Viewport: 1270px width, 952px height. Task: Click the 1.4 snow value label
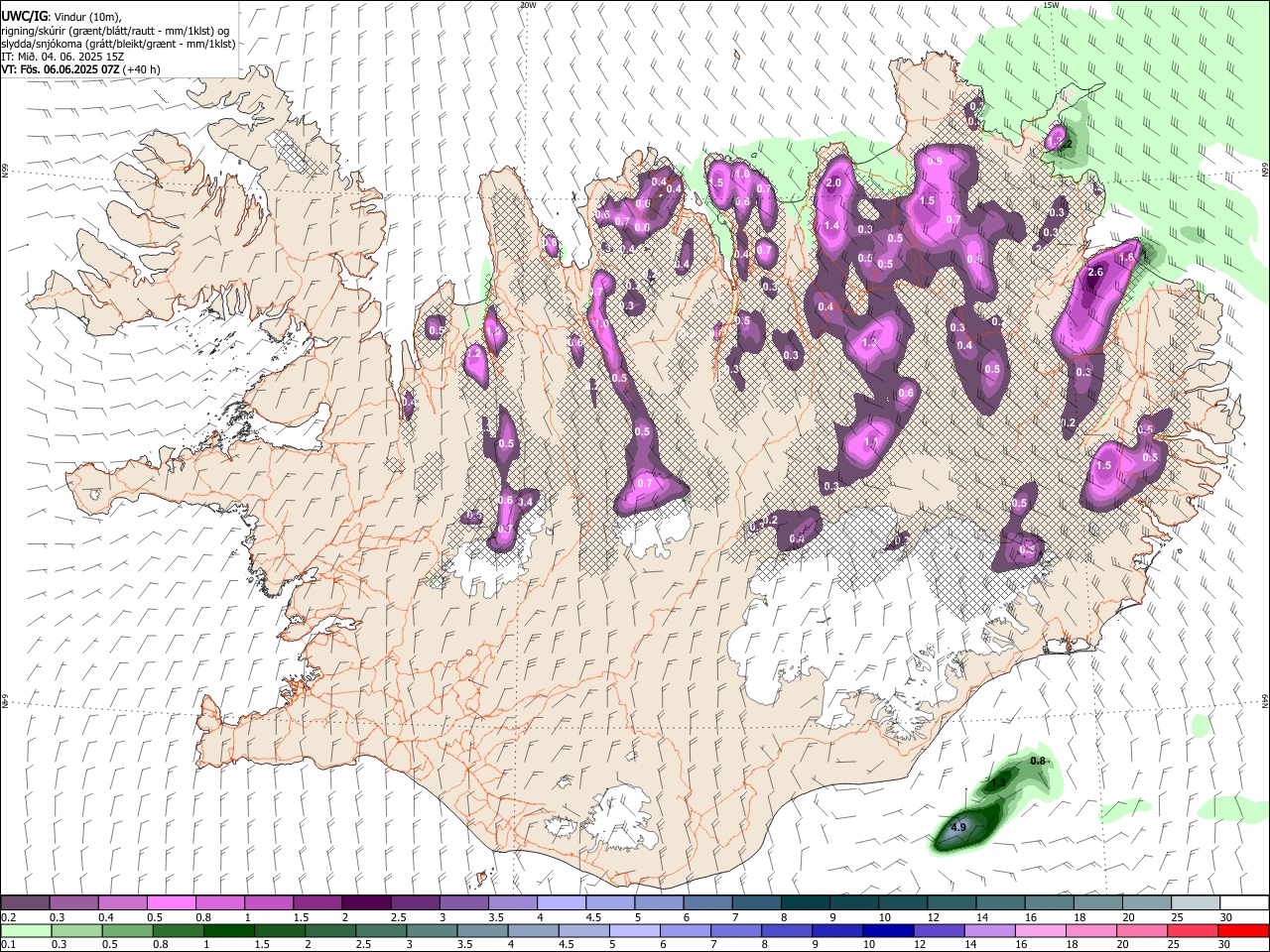(831, 226)
